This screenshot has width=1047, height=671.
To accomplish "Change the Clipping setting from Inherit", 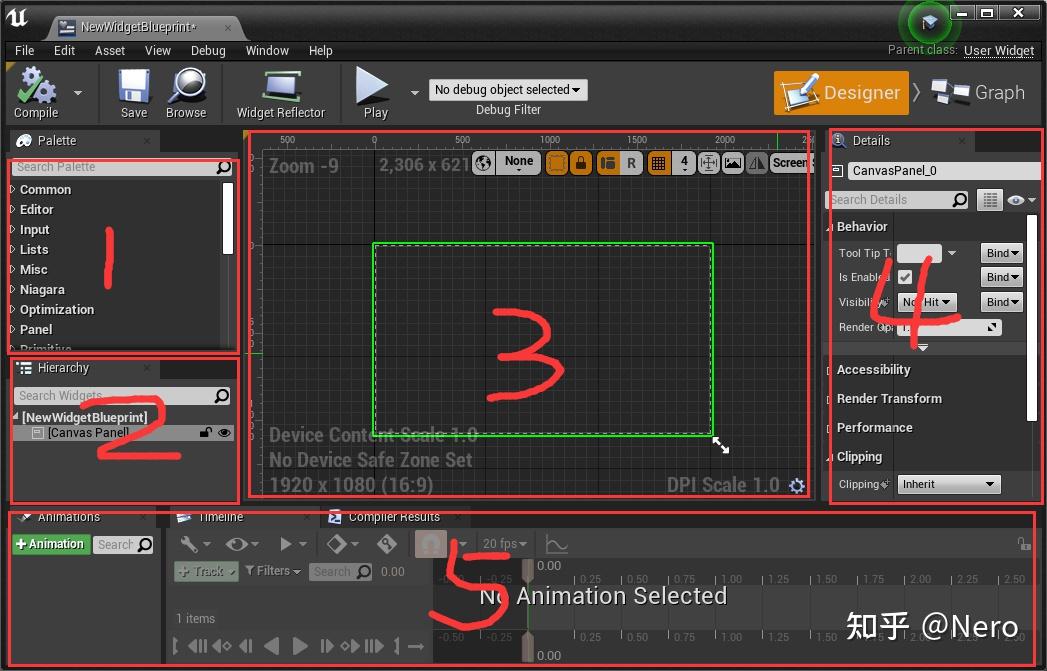I will coord(948,484).
